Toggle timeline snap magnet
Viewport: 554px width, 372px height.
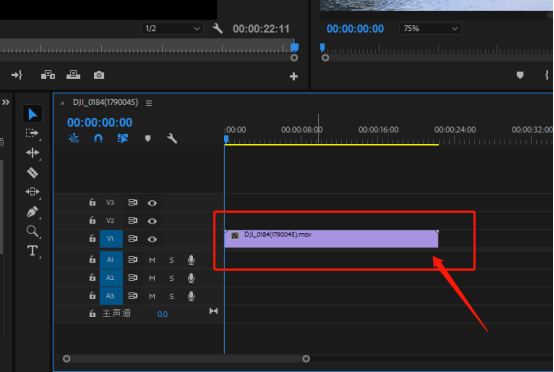[98, 138]
